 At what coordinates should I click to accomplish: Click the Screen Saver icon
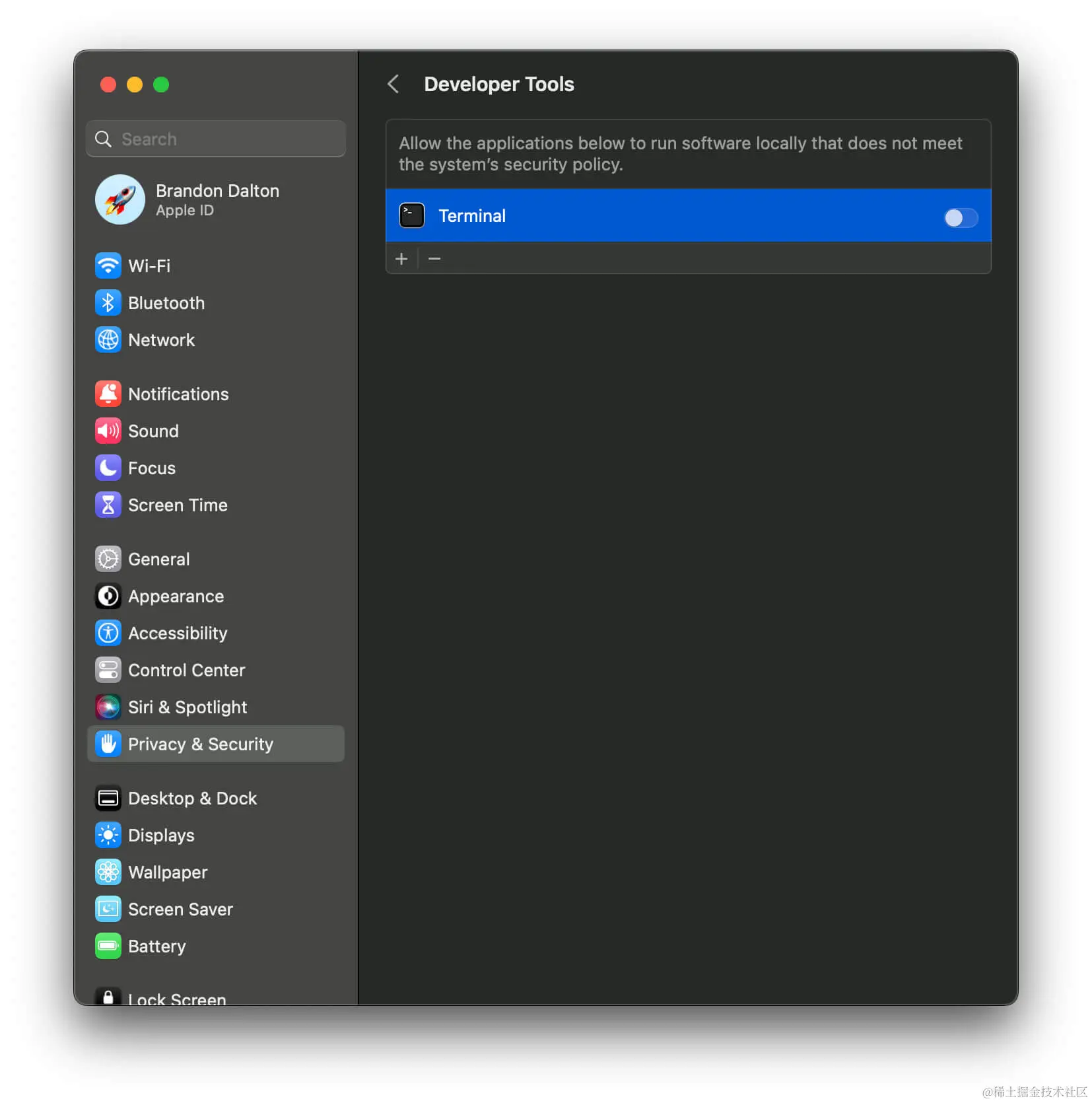[x=108, y=909]
